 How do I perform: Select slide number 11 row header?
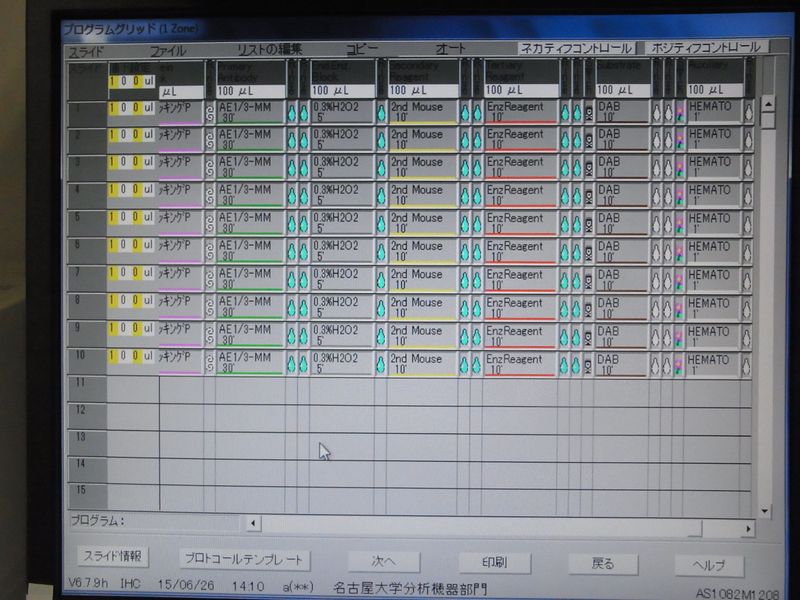pos(87,390)
